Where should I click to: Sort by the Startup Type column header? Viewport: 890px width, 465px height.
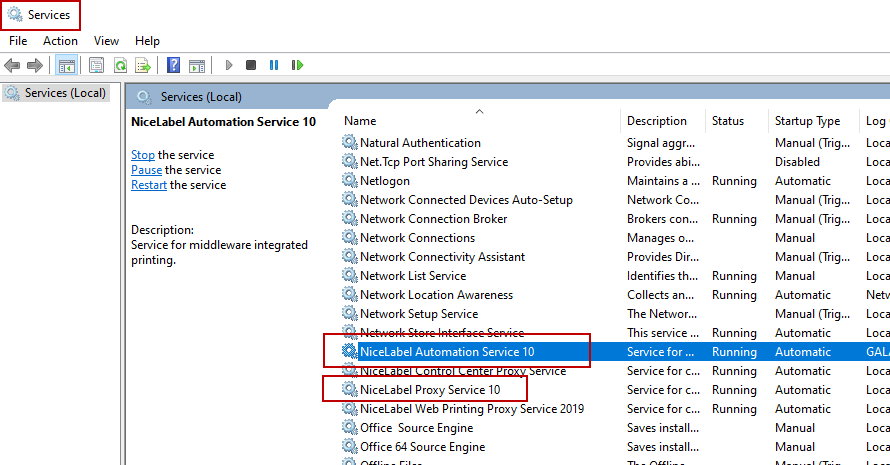pos(807,121)
